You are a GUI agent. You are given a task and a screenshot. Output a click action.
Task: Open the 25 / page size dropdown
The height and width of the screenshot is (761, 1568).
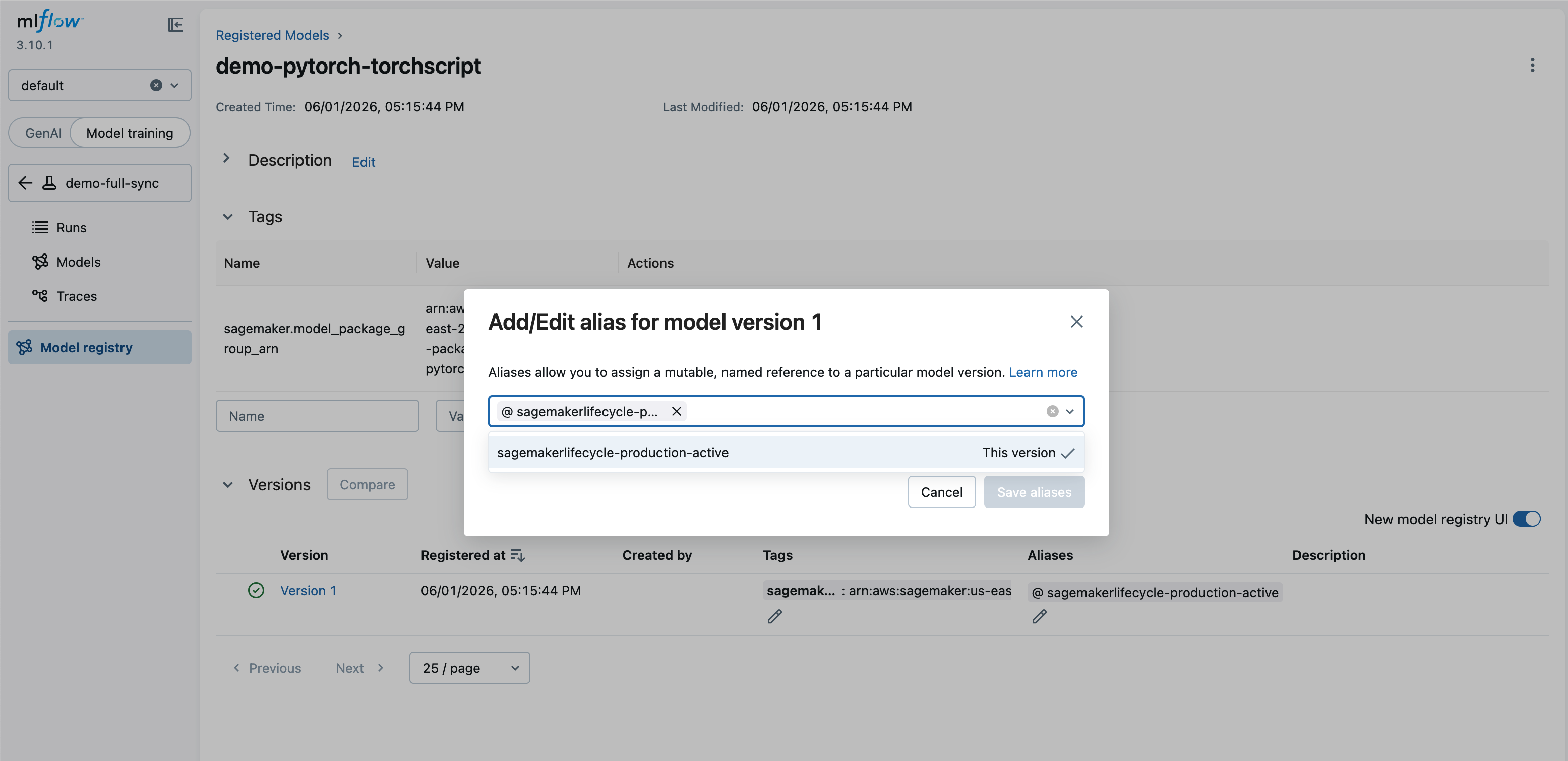pos(469,668)
